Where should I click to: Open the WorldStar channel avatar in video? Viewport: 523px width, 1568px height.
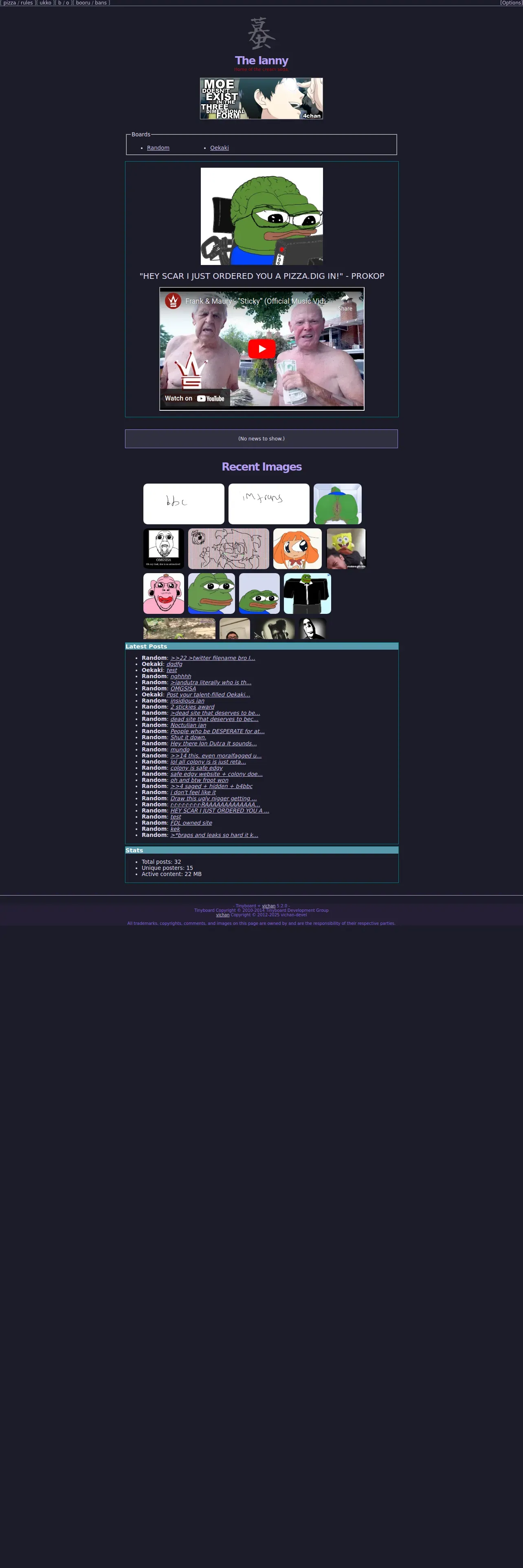tap(173, 301)
